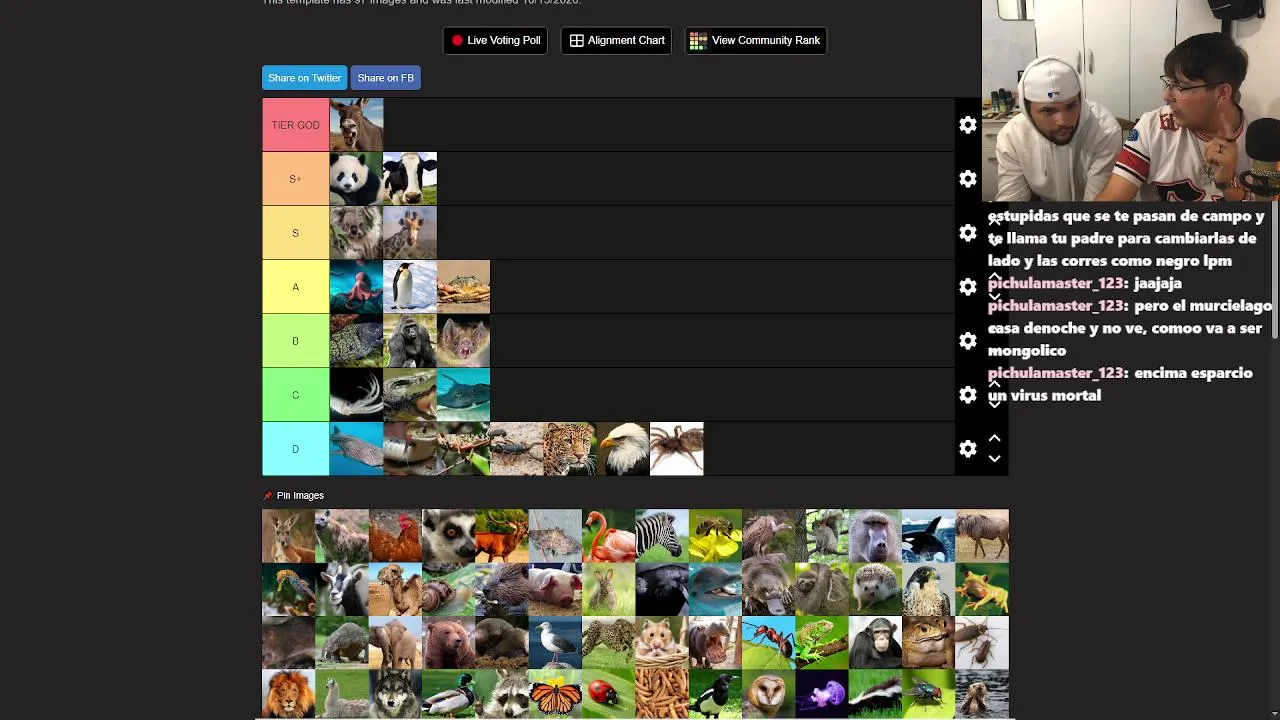Screen dimensions: 1280x720
Task: Open settings gear for A row
Action: pos(967,287)
